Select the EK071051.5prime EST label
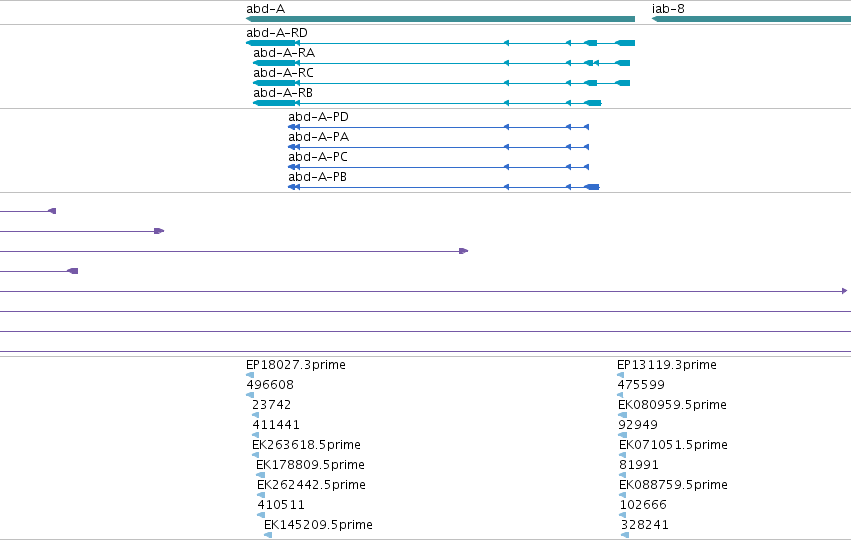This screenshot has height=540, width=851. [x=674, y=445]
